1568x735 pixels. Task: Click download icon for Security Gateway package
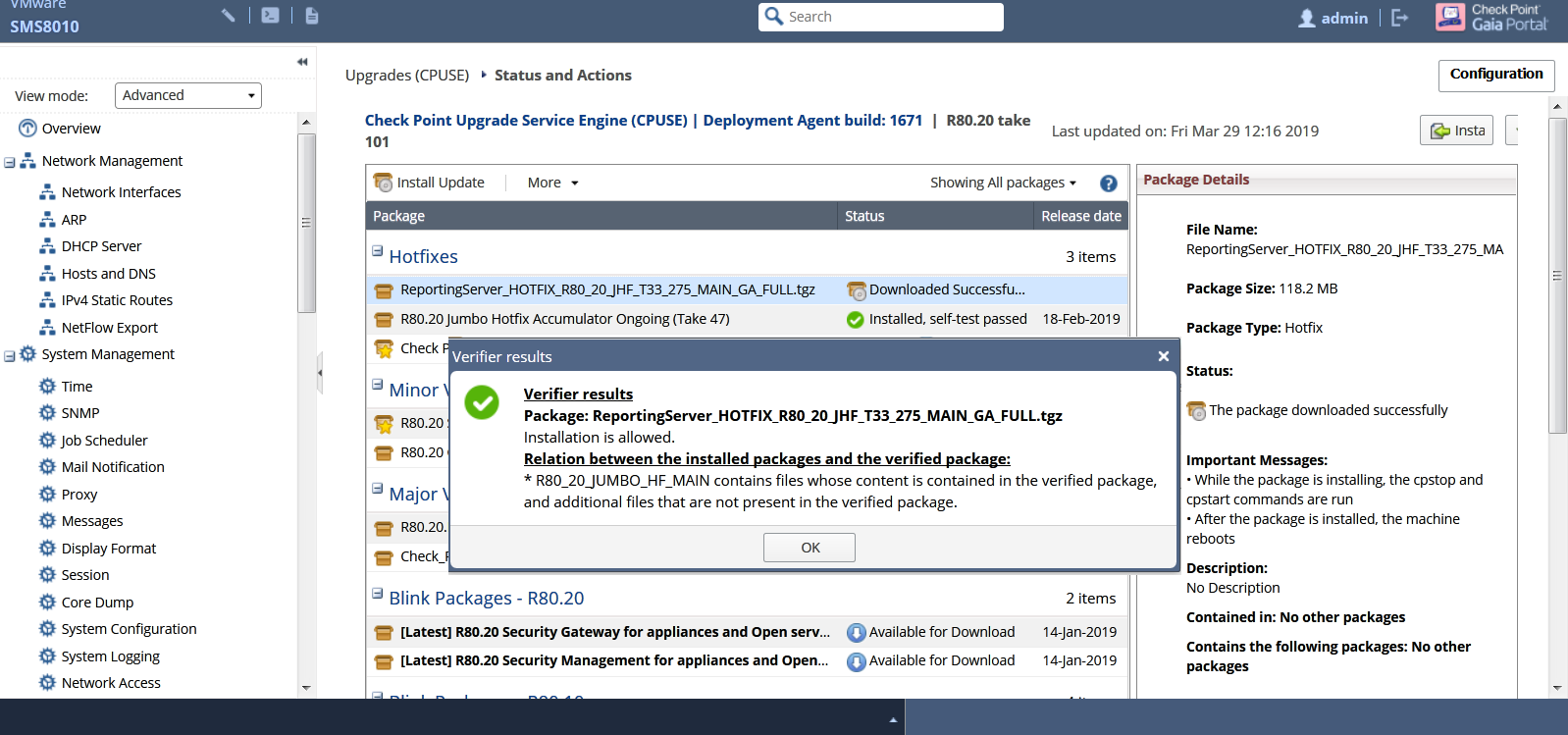pyautogui.click(x=856, y=633)
